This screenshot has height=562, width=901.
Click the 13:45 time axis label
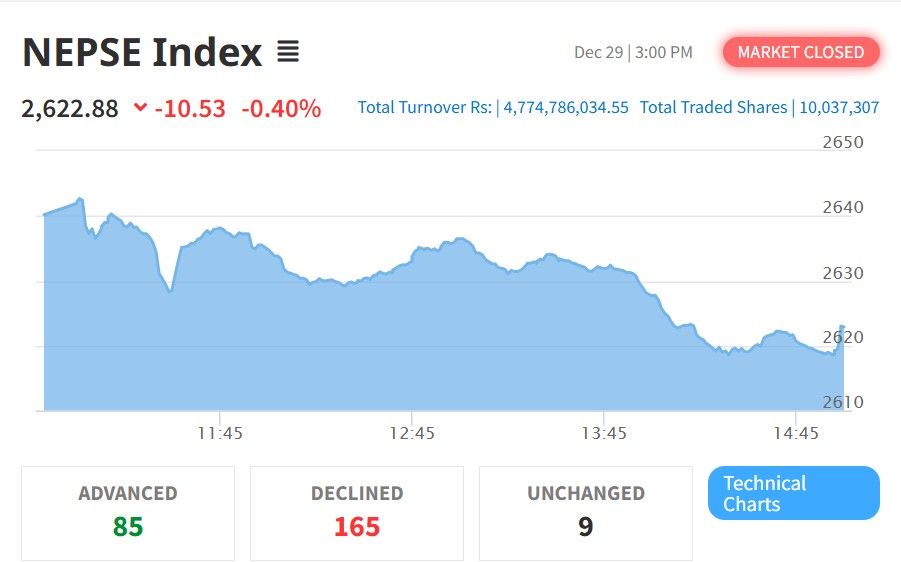tap(604, 433)
